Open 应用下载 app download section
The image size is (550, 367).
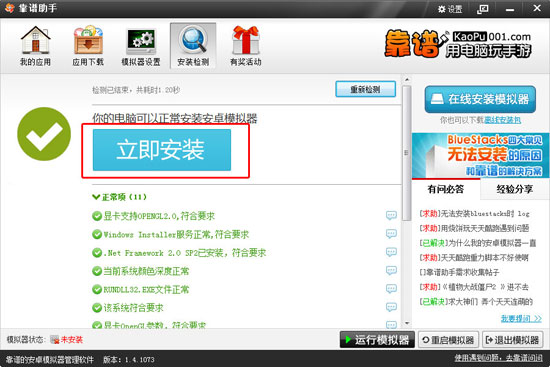(88, 46)
